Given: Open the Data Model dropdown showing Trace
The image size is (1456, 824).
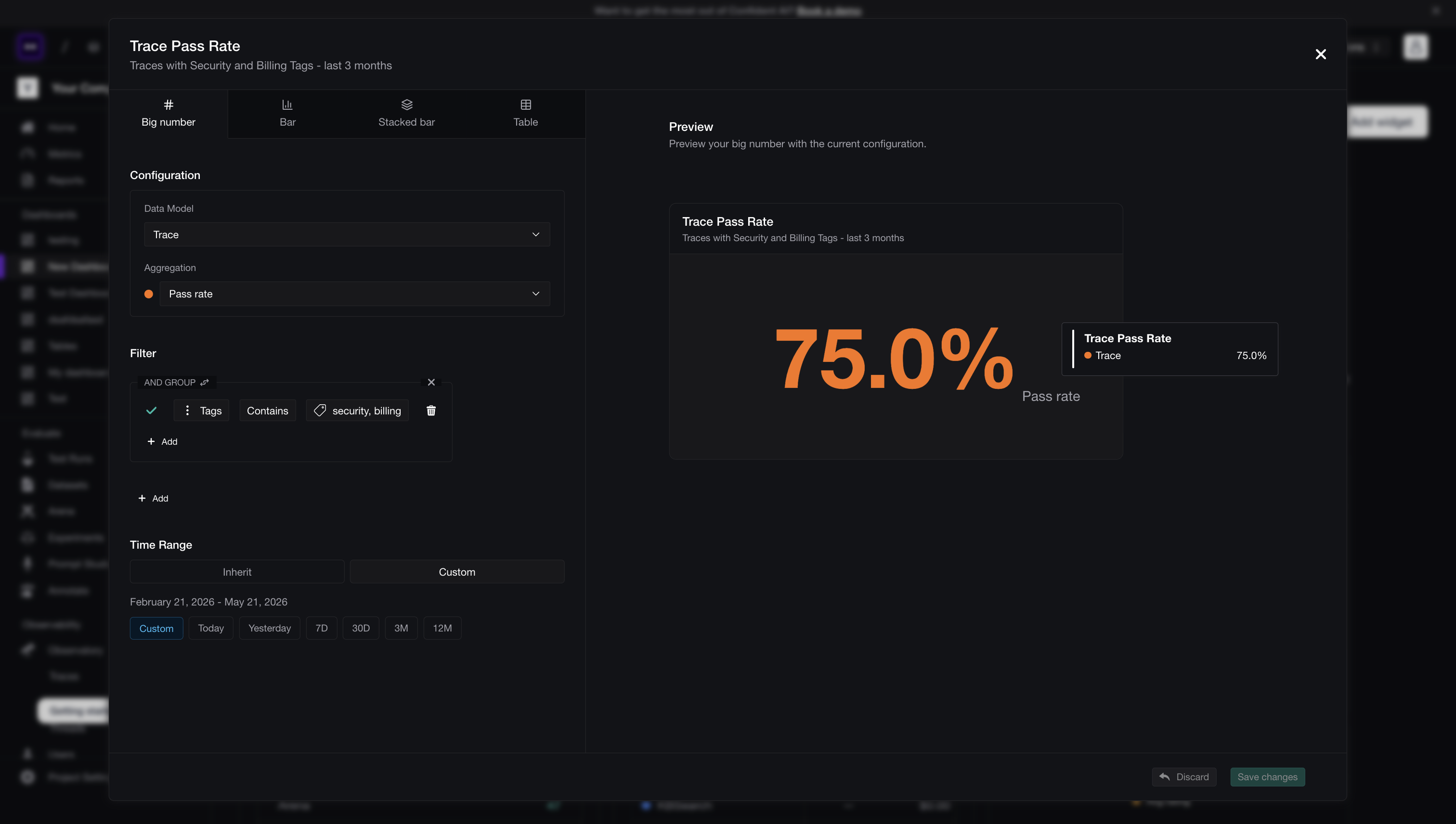Looking at the screenshot, I should coord(347,234).
